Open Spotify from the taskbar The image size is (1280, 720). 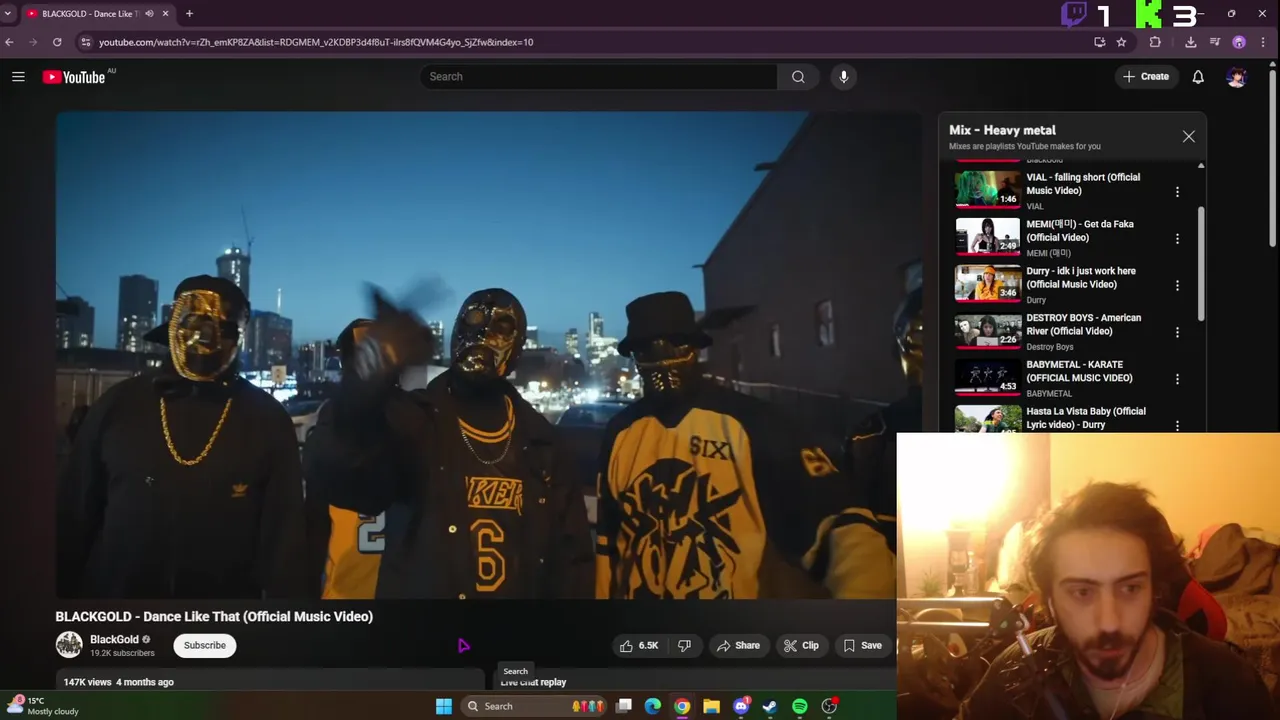(x=800, y=706)
